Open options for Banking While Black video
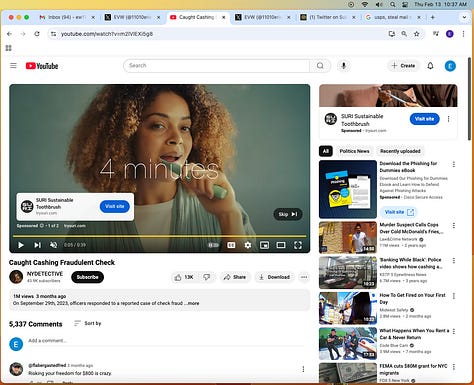 (454, 261)
